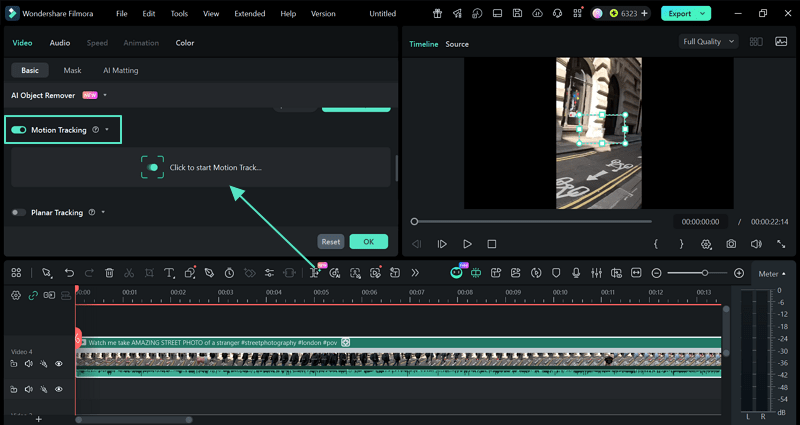This screenshot has width=800, height=425.
Task: Hide the Video 4 track with eye icon
Action: [x=59, y=365]
